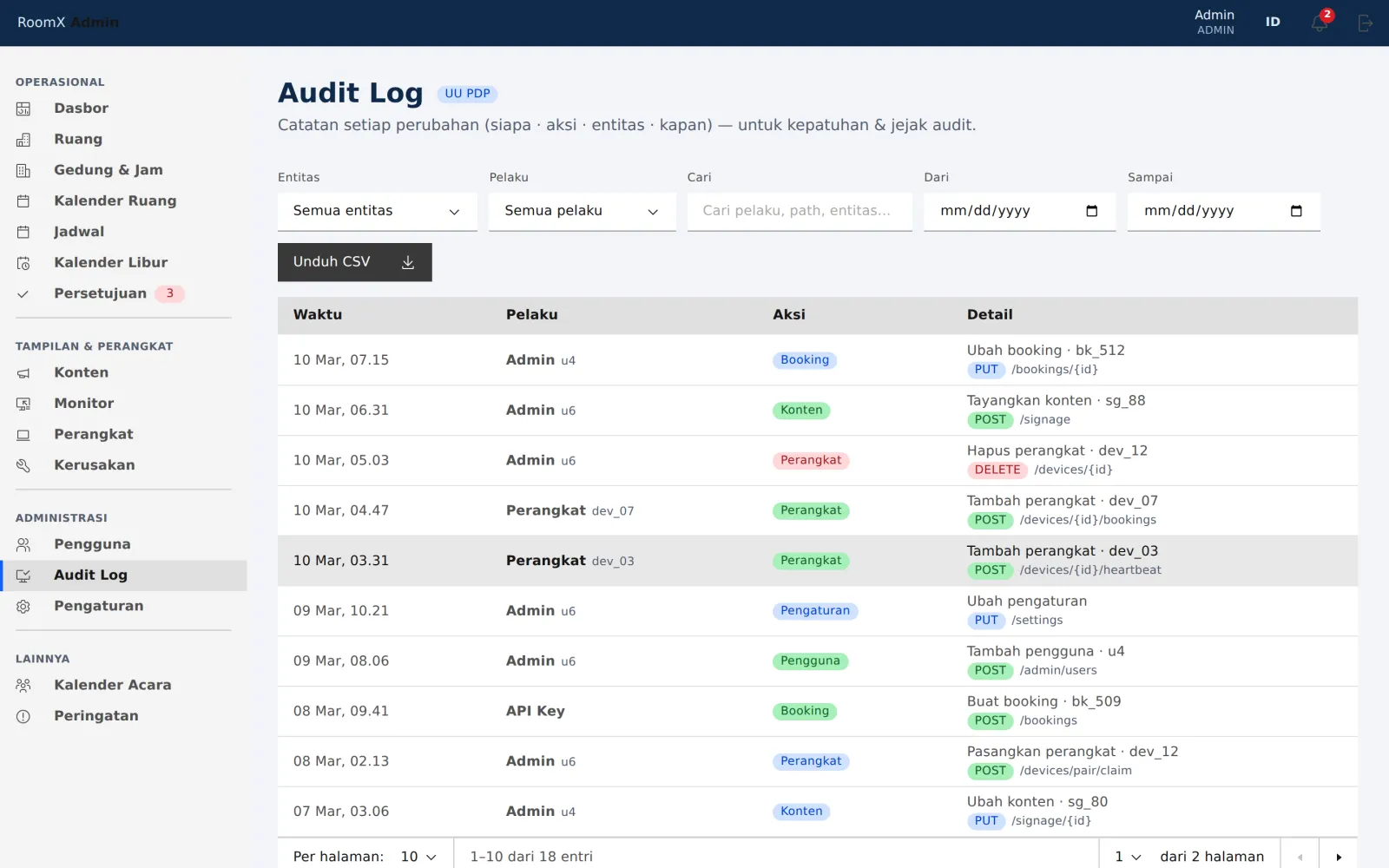Click the UU PDP badge

pos(467,94)
